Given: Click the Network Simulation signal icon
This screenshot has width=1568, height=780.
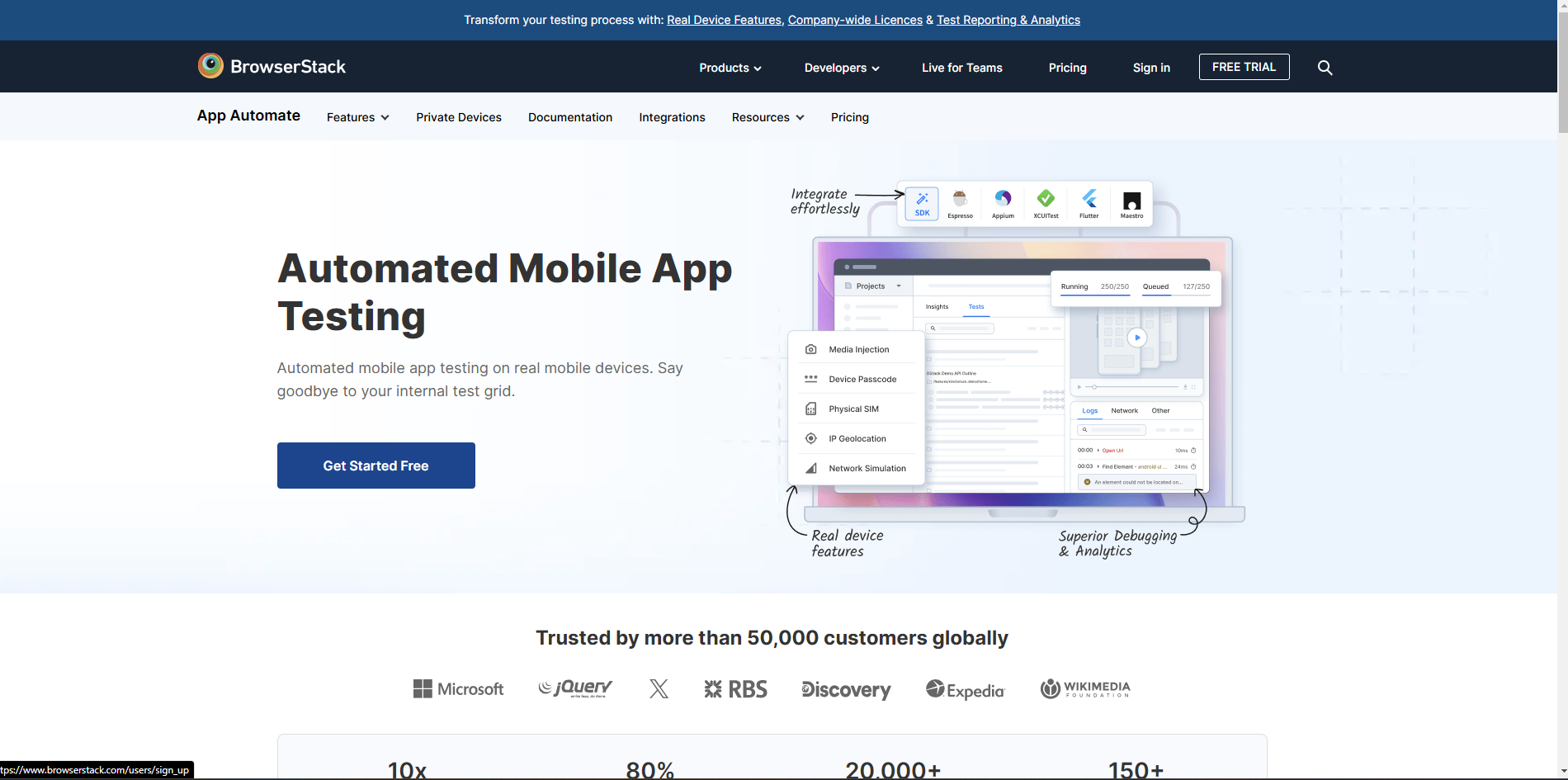Looking at the screenshot, I should [x=810, y=468].
